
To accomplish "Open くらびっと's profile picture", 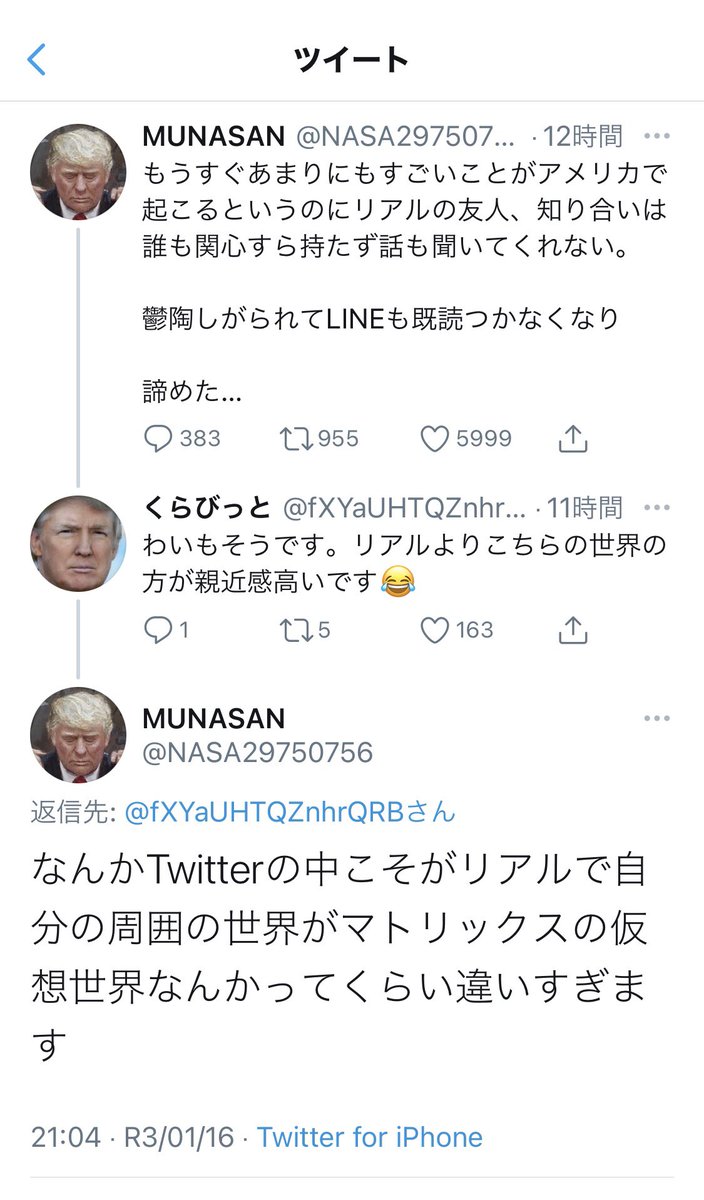I will click(78, 544).
